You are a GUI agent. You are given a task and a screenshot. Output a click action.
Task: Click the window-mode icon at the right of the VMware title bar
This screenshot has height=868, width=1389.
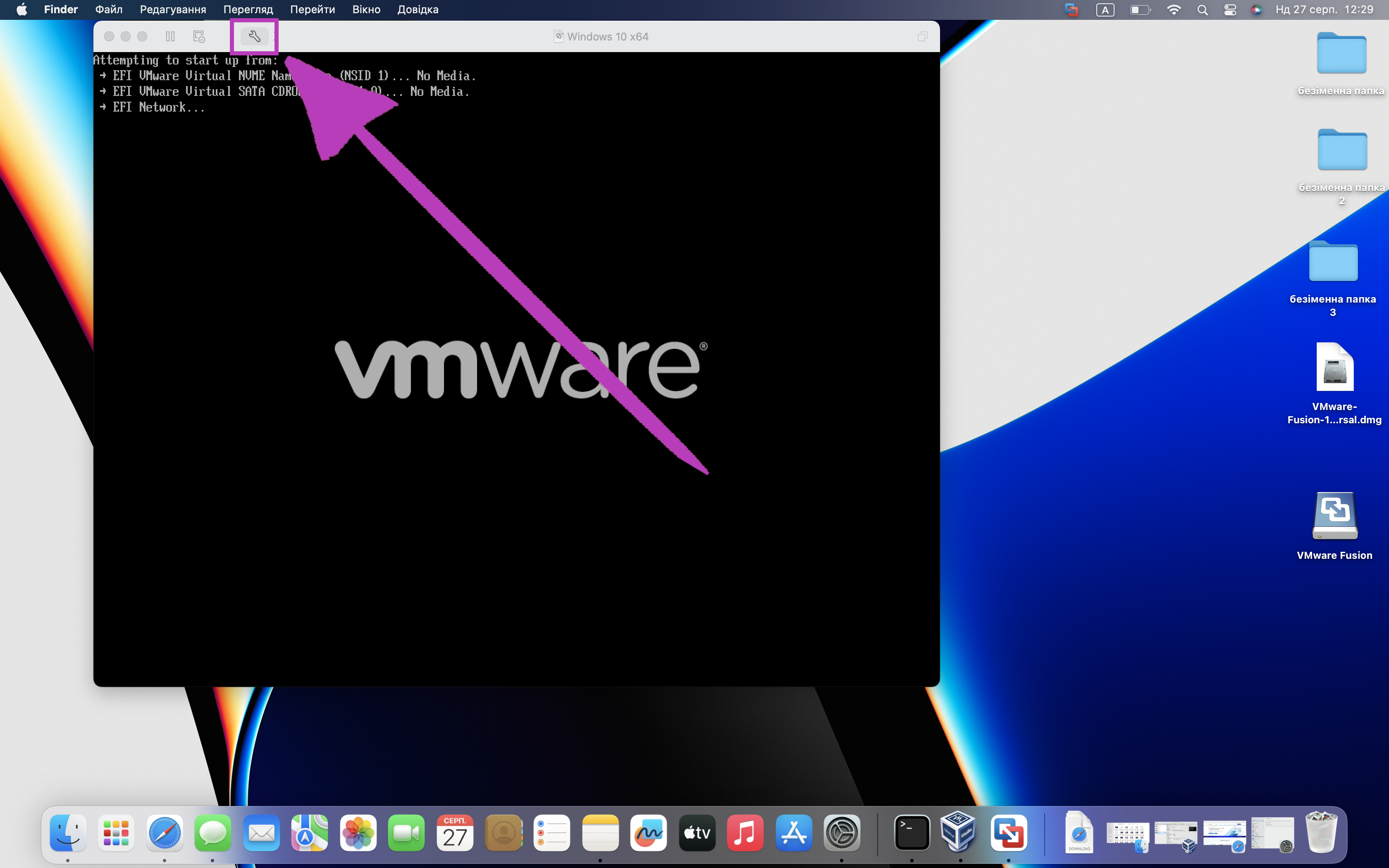click(922, 36)
